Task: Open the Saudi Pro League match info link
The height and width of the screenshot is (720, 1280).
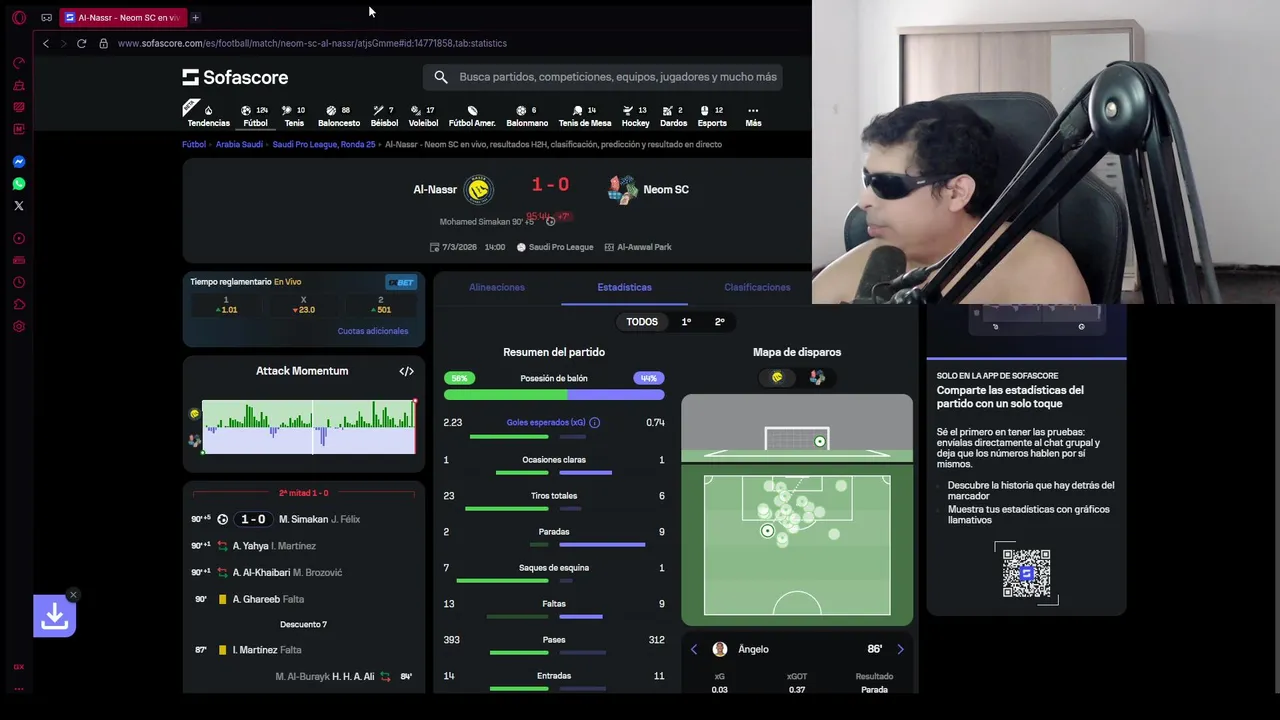Action: pos(555,247)
